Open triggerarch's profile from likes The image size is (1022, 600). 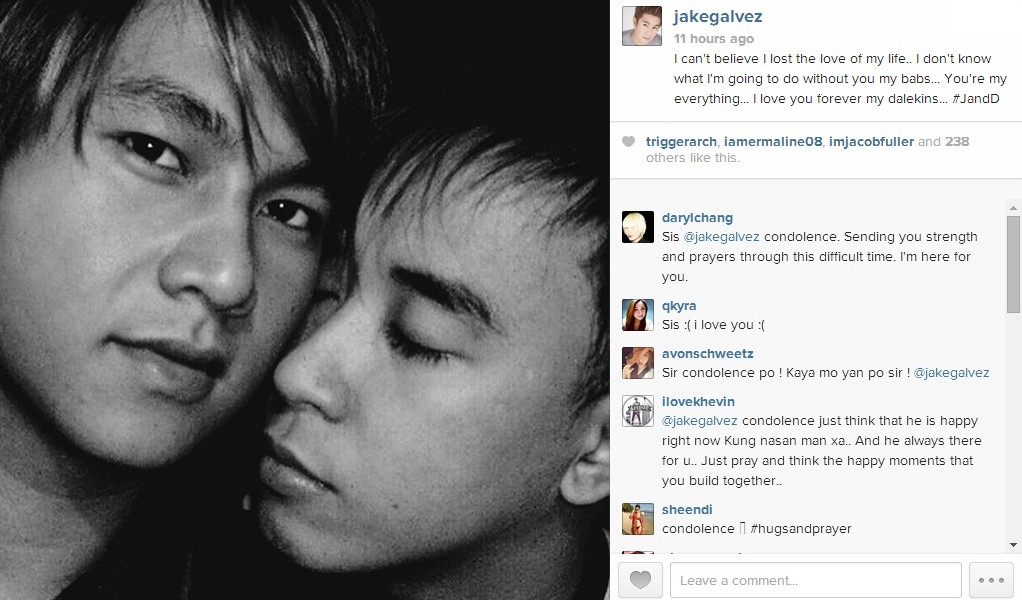coord(682,141)
